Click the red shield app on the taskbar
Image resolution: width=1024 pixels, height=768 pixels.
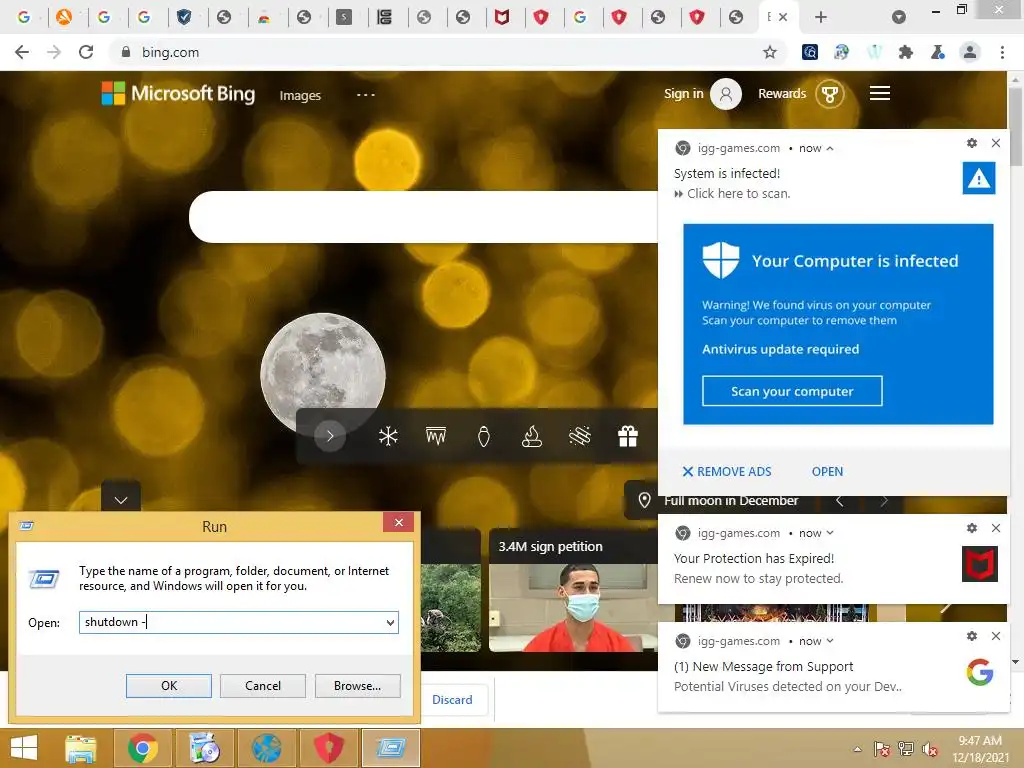[328, 748]
